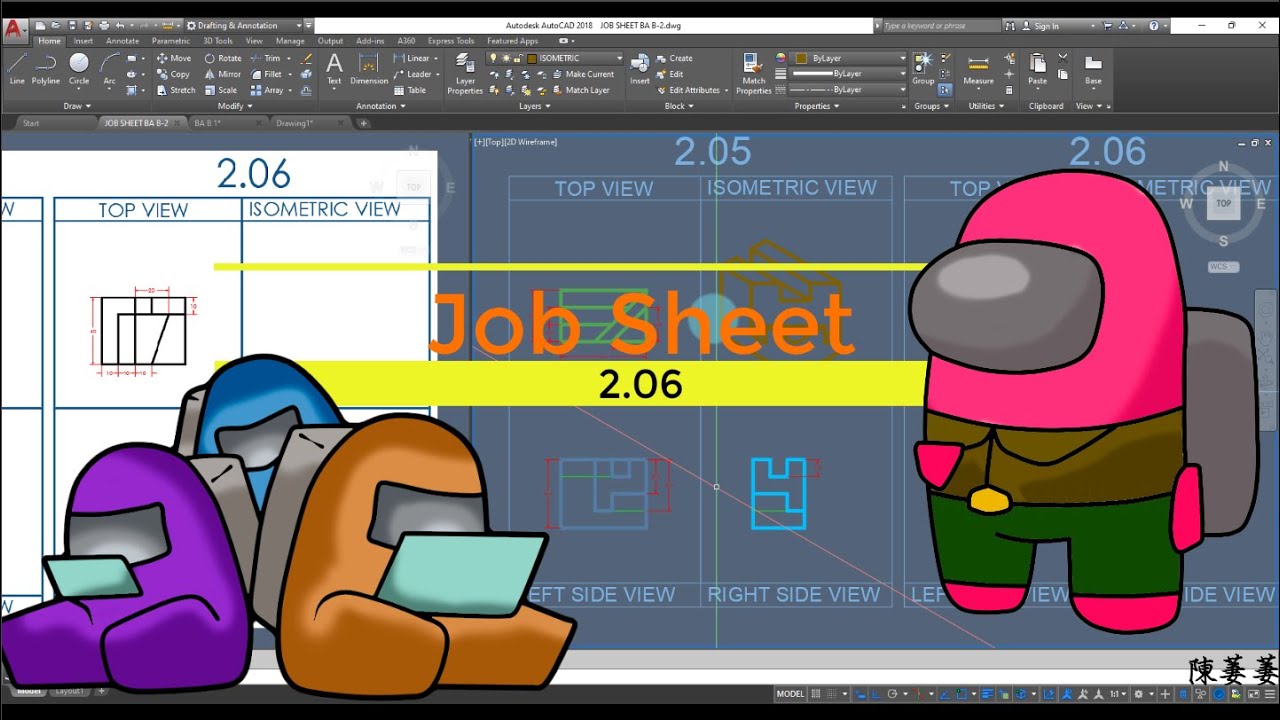Open the ByLayer object color dropdown
This screenshot has width=1280, height=720.
click(848, 58)
